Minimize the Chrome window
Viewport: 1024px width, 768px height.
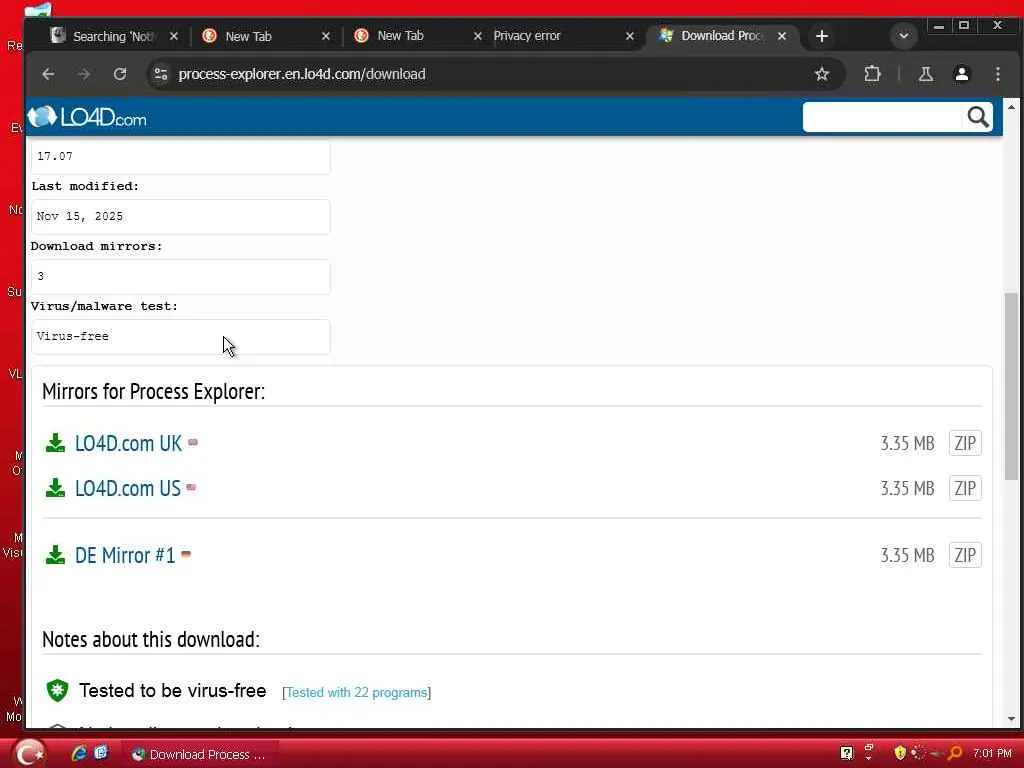tap(938, 25)
